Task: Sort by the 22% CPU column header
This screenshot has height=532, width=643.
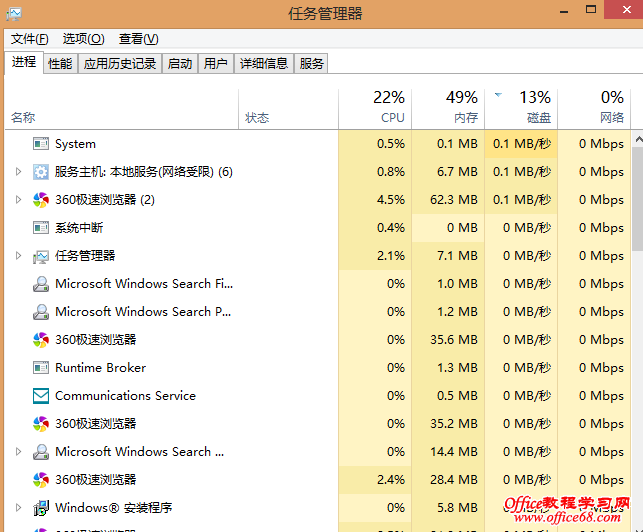Action: 375,109
